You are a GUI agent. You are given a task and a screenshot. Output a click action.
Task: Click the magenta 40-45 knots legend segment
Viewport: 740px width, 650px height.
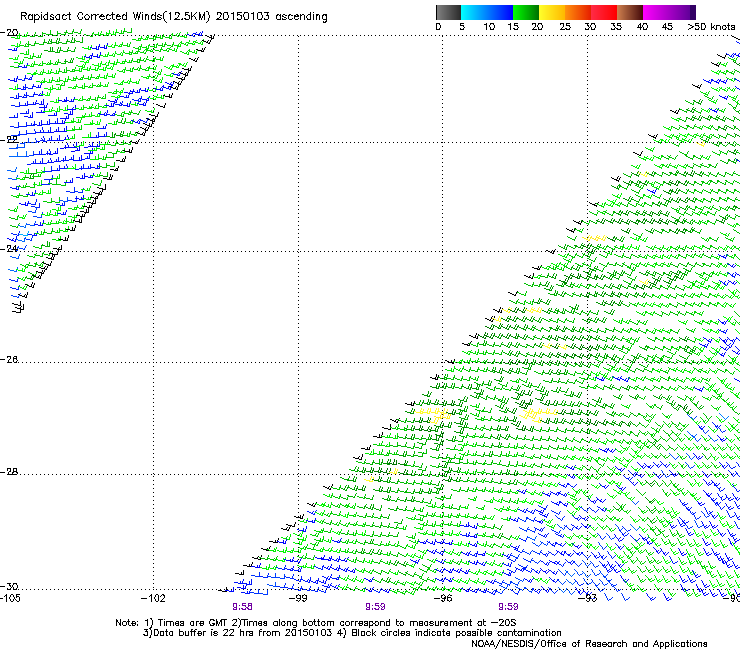tap(656, 12)
